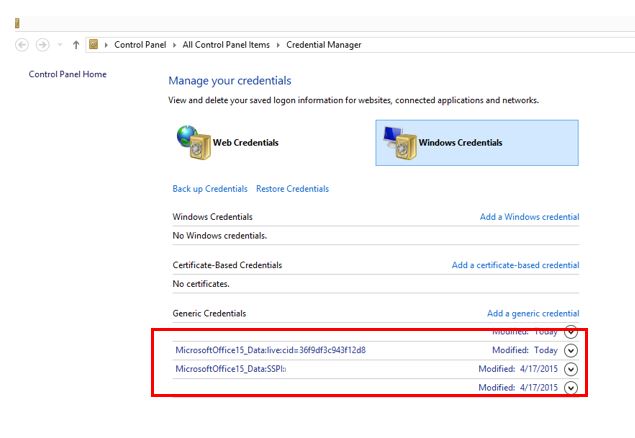This screenshot has width=635, height=438.
Task: Go back with the back arrow button
Action: (22, 45)
